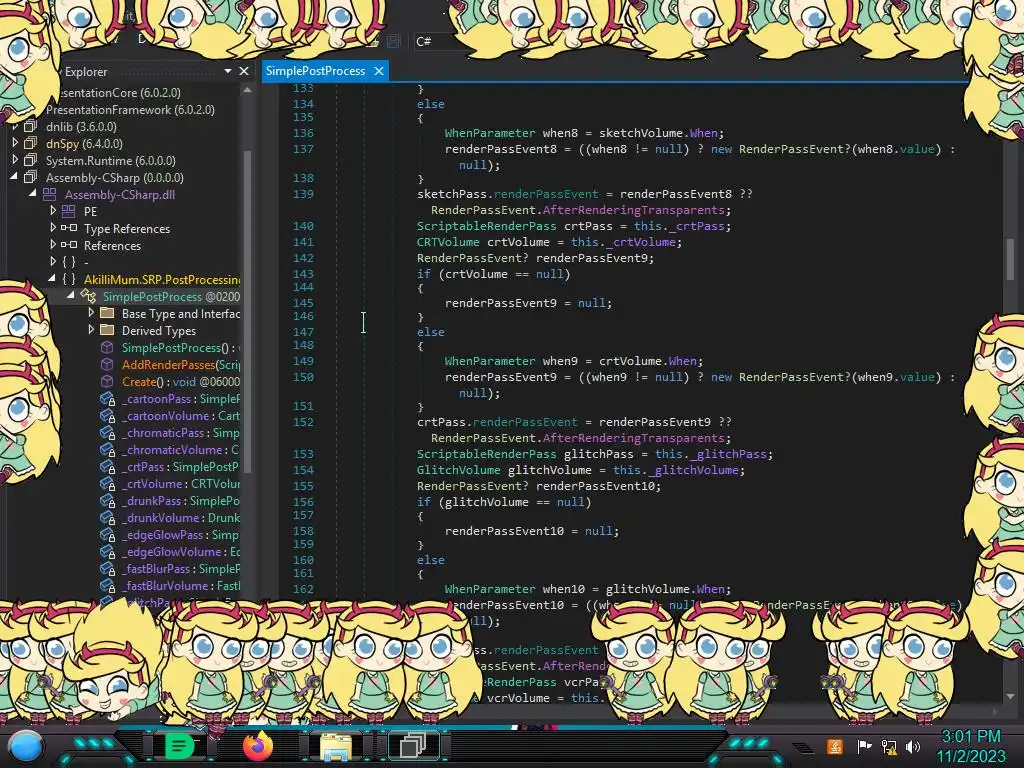Open the network status tray icon
Viewport: 1024px width, 768px height.
[889, 746]
